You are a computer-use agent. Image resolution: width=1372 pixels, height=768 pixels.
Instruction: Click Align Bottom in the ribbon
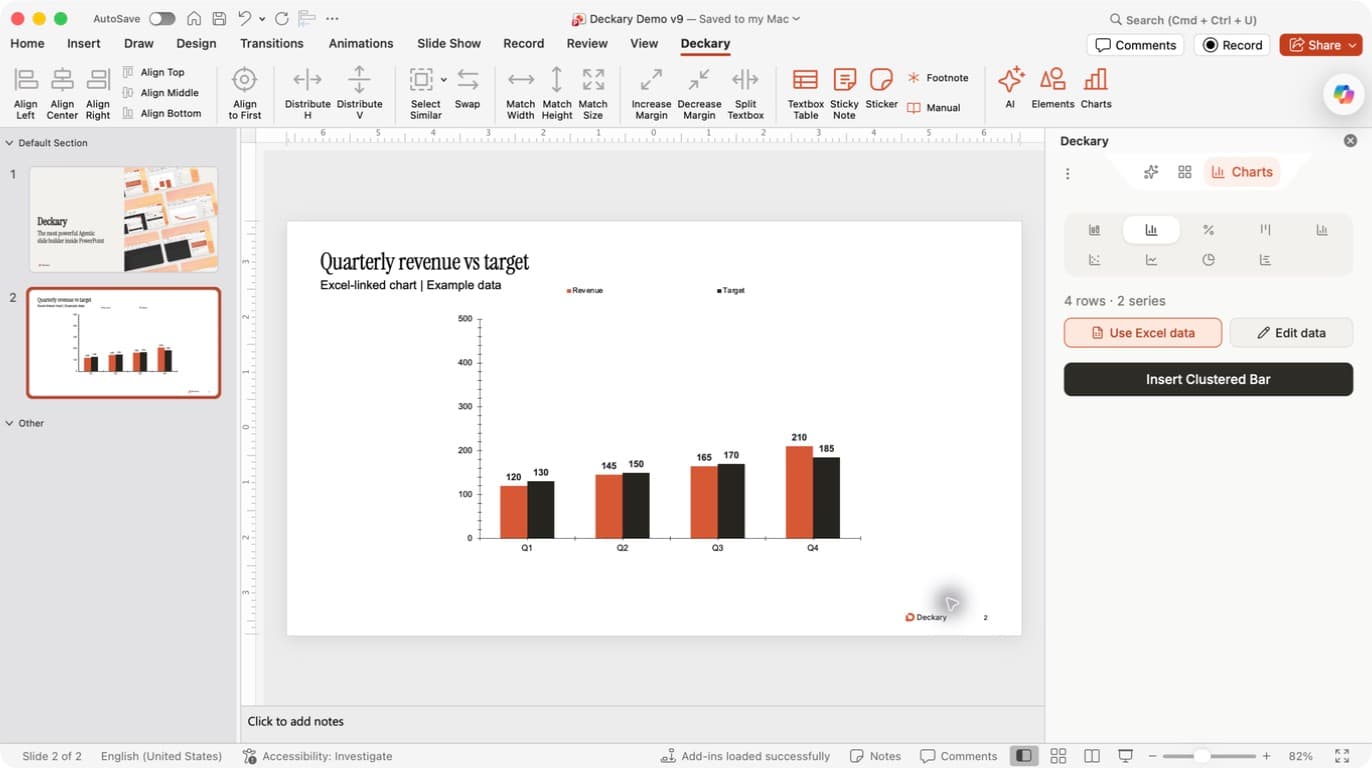tap(162, 113)
